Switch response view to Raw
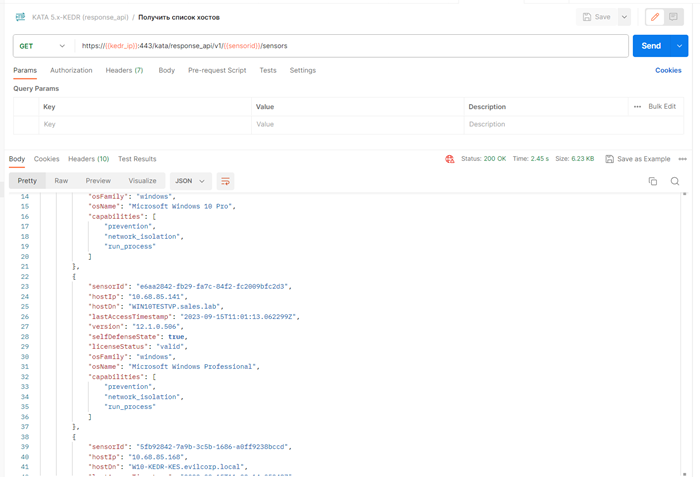The height and width of the screenshot is (477, 700). (61, 181)
